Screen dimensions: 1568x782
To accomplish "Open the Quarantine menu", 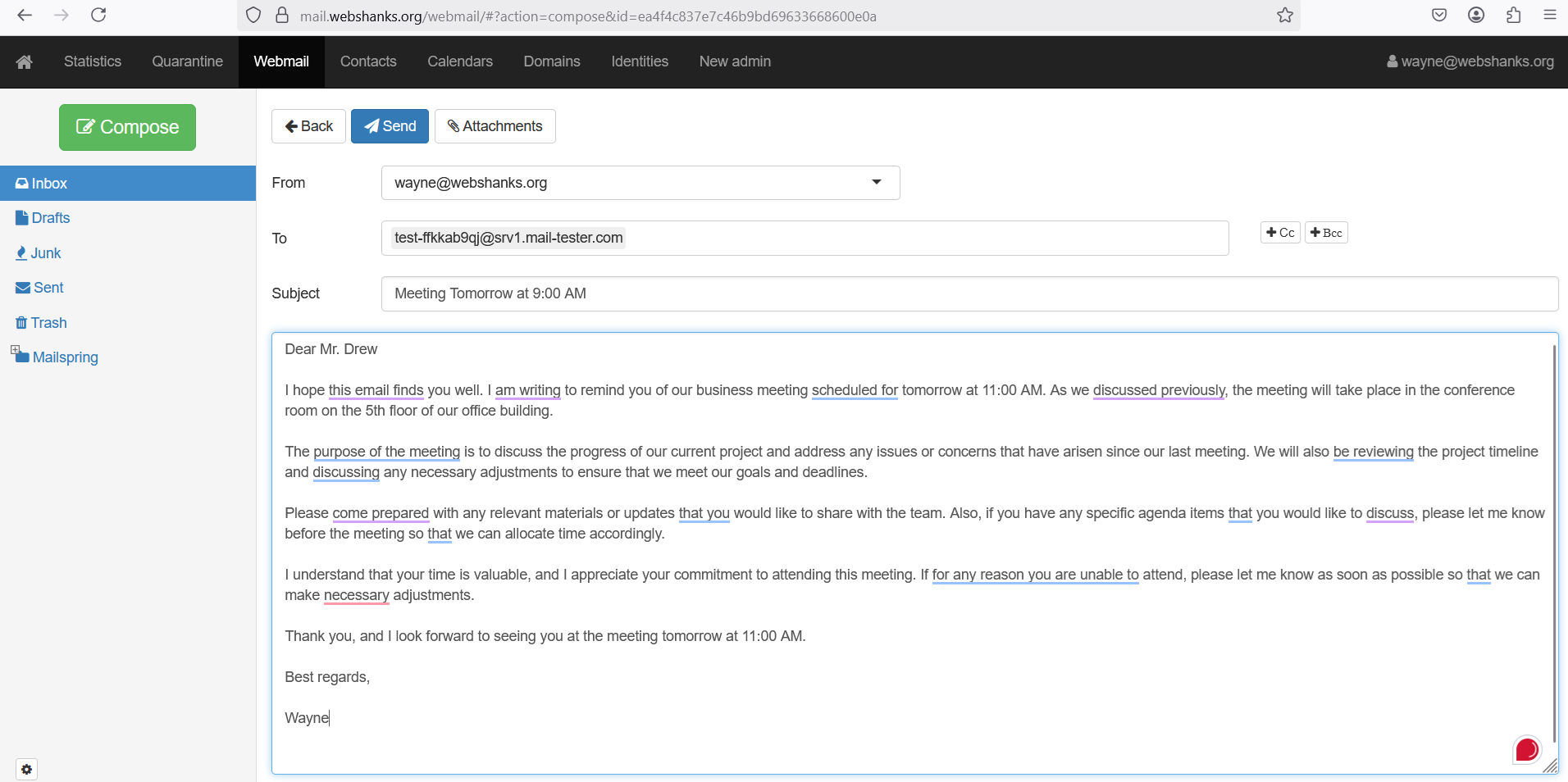I will [188, 61].
